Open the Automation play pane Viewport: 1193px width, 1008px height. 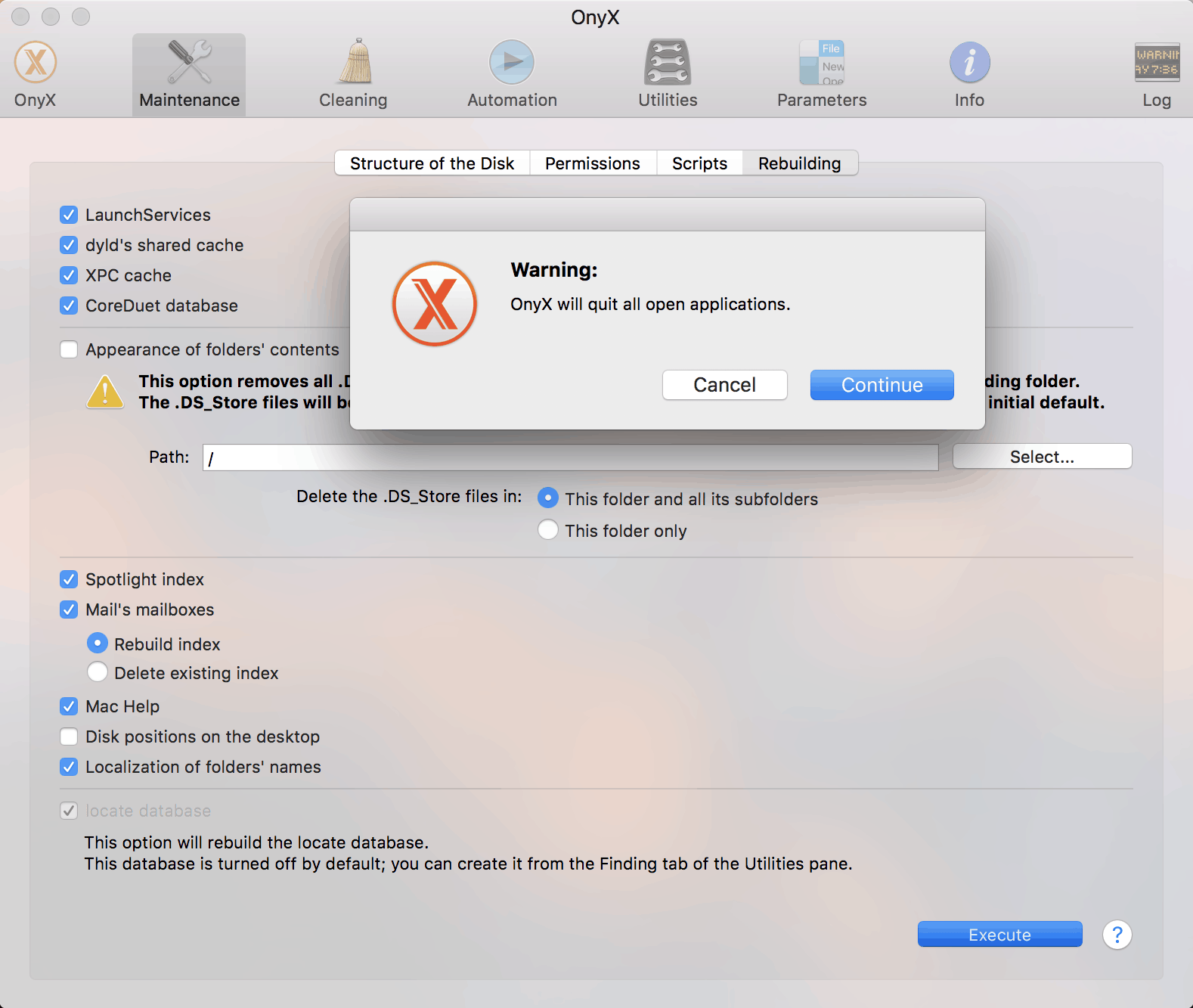pos(512,74)
